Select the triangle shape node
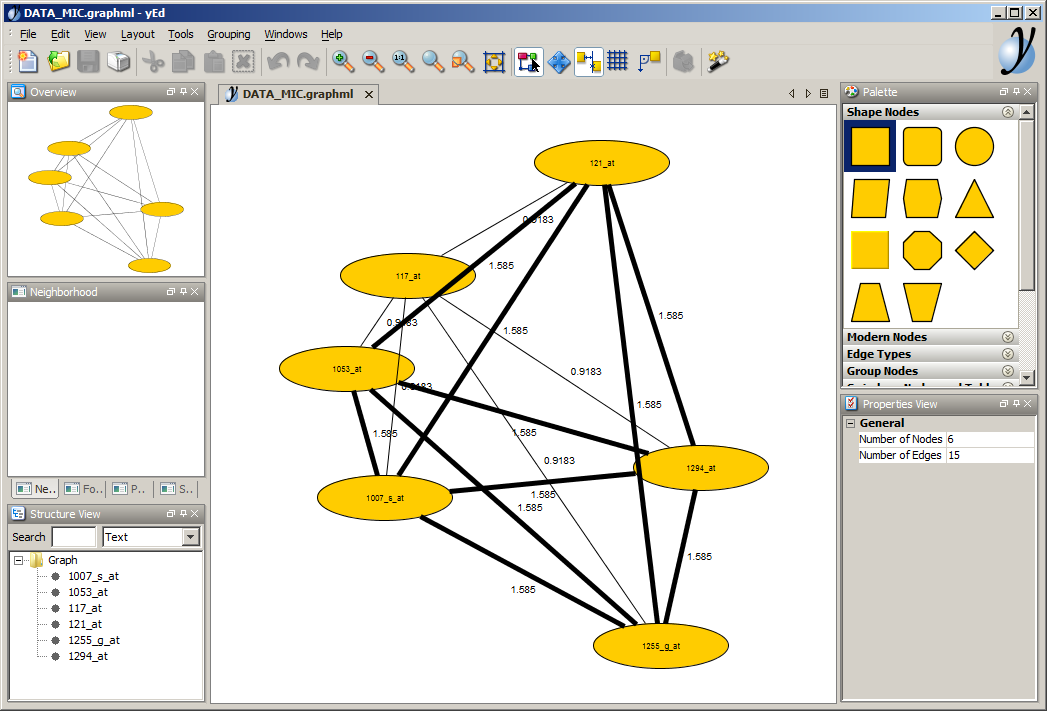The image size is (1047, 711). click(974, 198)
